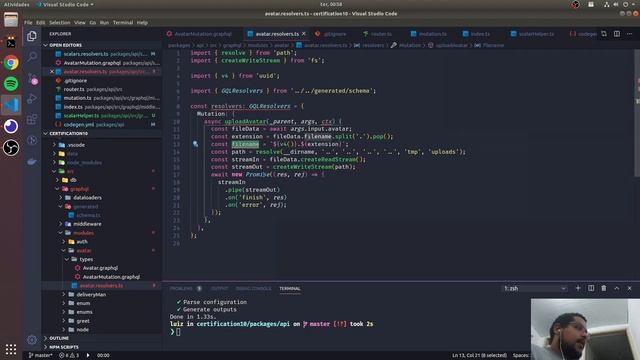Open the File menu
The height and width of the screenshot is (360, 640).
pos(28,22)
